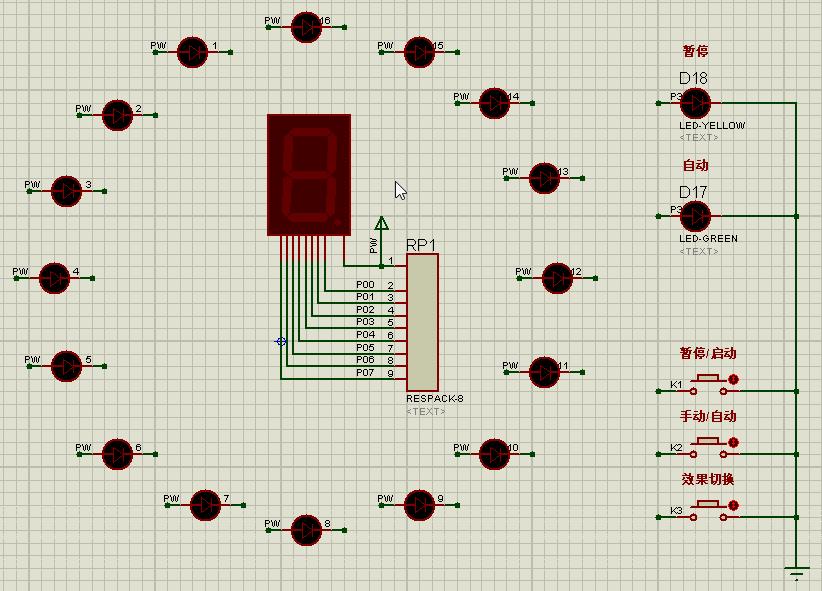Select LED number 16 at top
The height and width of the screenshot is (591, 822).
(306, 27)
